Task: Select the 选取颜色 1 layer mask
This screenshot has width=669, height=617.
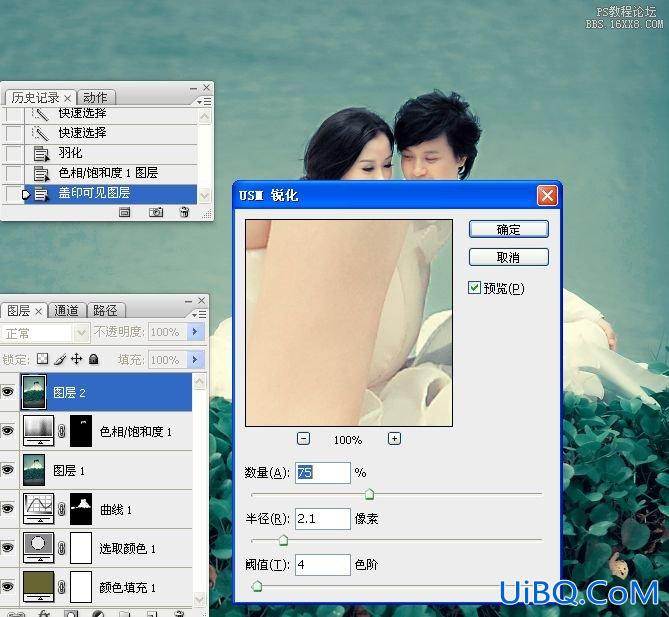Action: point(81,548)
